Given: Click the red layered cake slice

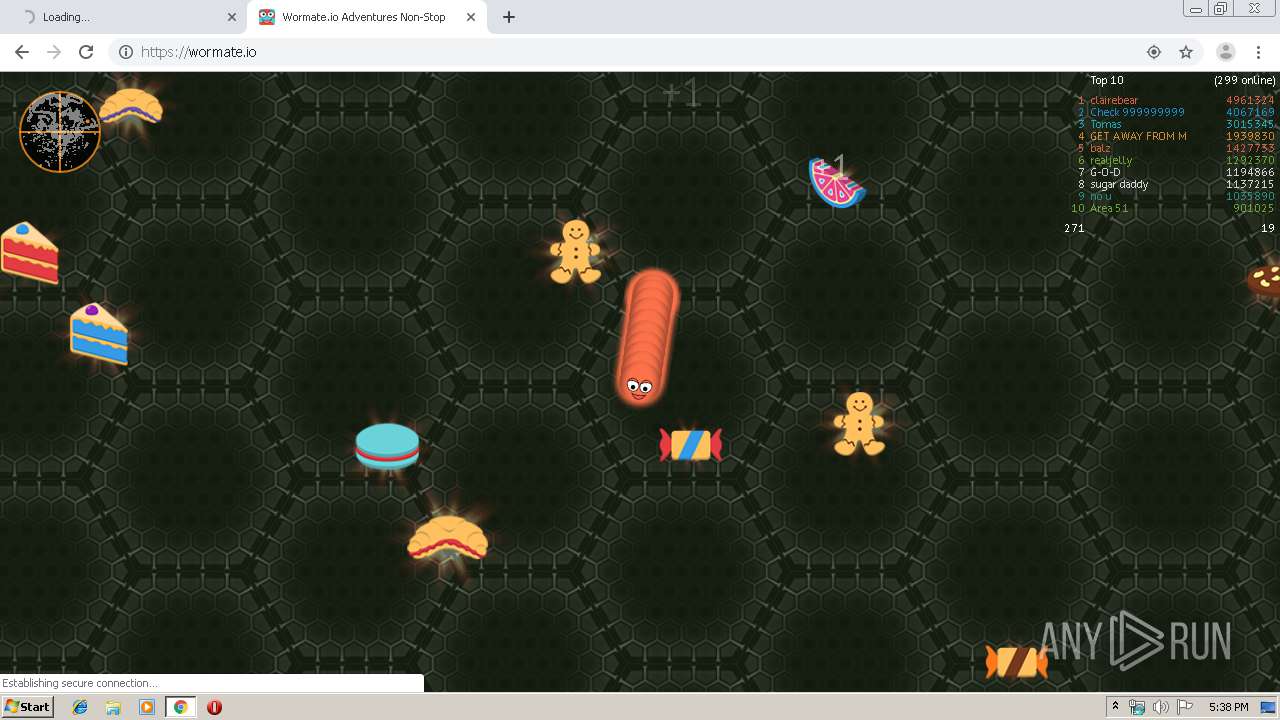Looking at the screenshot, I should click(x=29, y=253).
